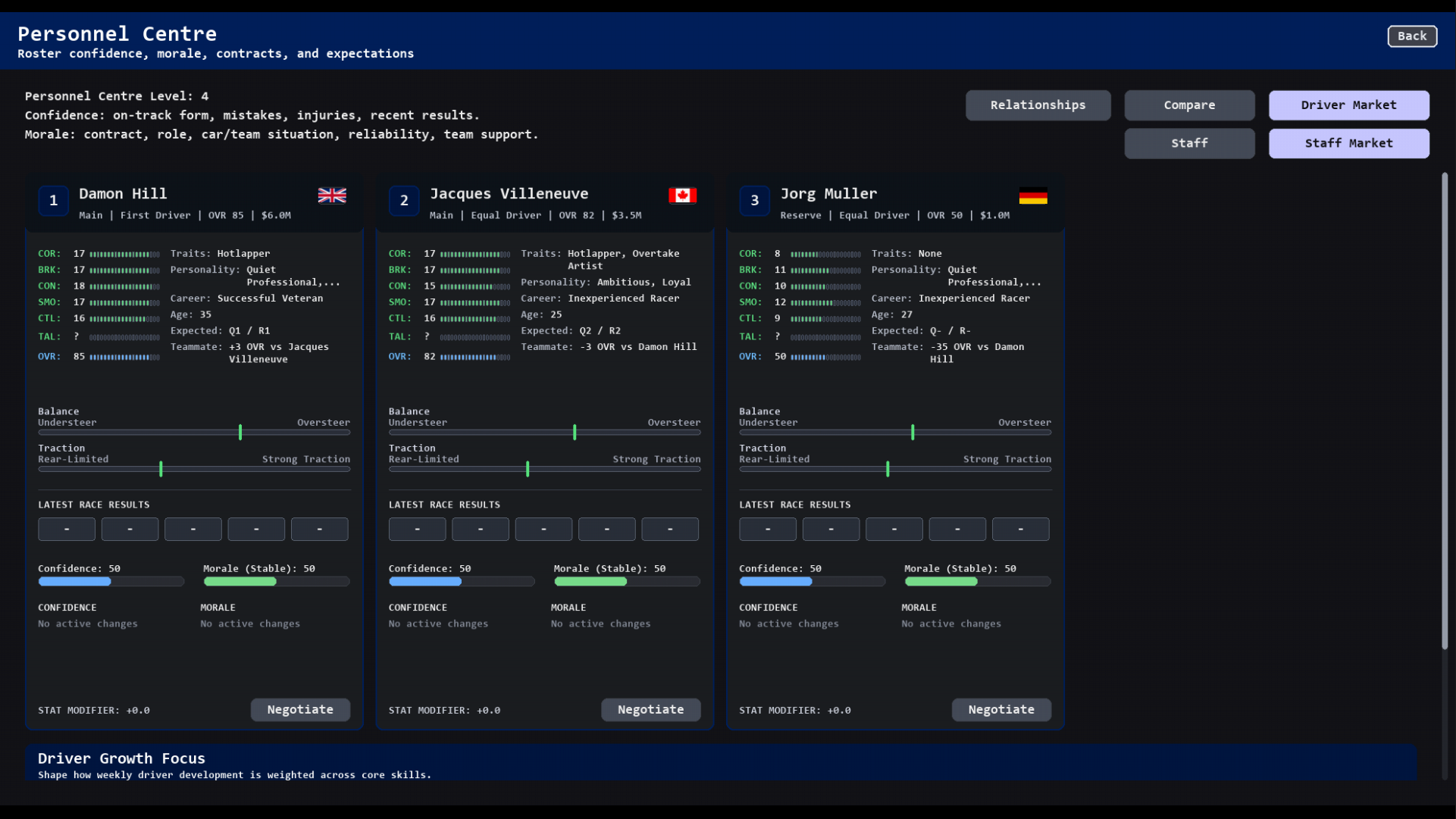This screenshot has height=819, width=1456.
Task: Click Jorg Muller's '-35 OVR vs Damon Hill' text
Action: (x=977, y=353)
